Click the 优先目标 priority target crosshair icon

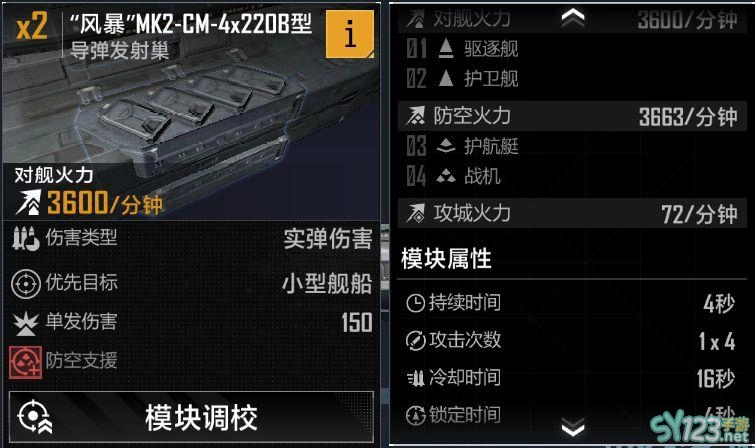[x=26, y=284]
